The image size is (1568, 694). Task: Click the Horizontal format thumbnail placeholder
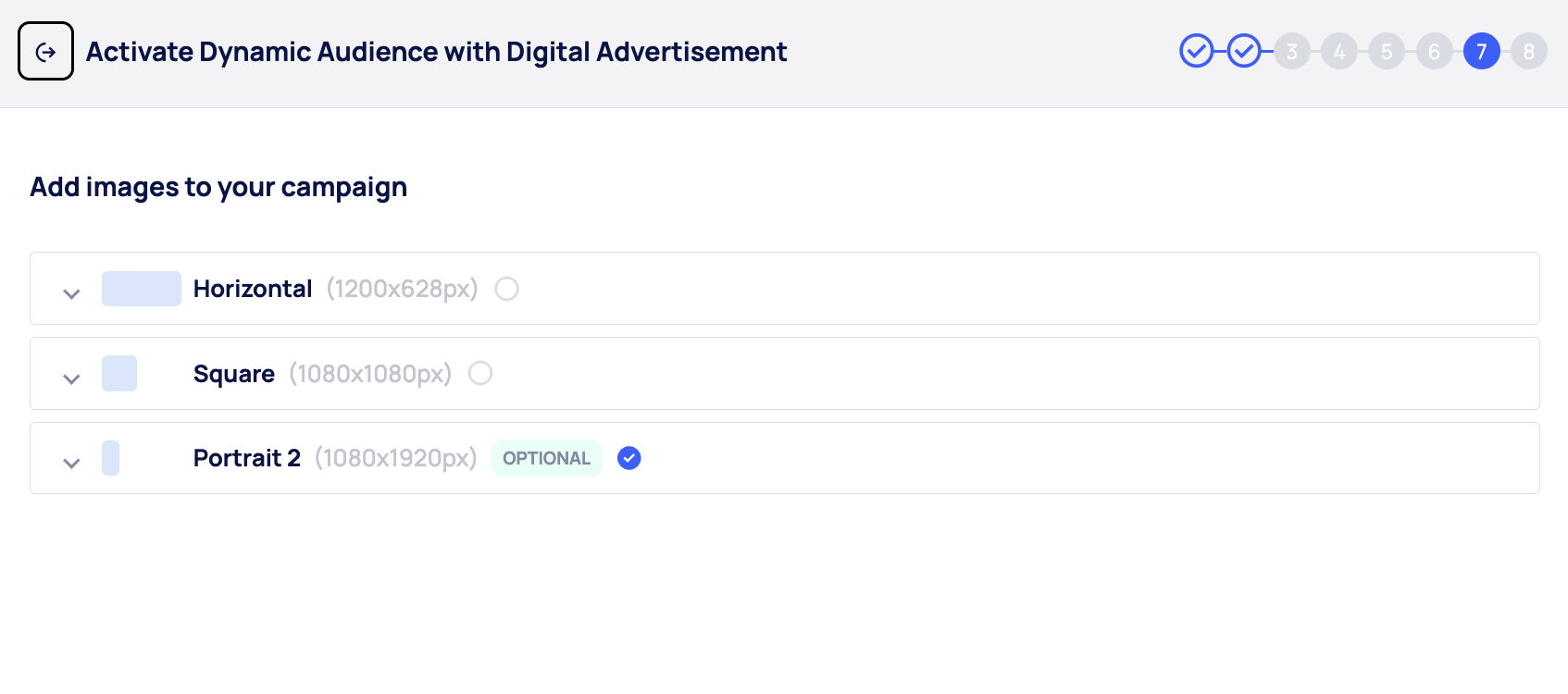click(x=142, y=289)
